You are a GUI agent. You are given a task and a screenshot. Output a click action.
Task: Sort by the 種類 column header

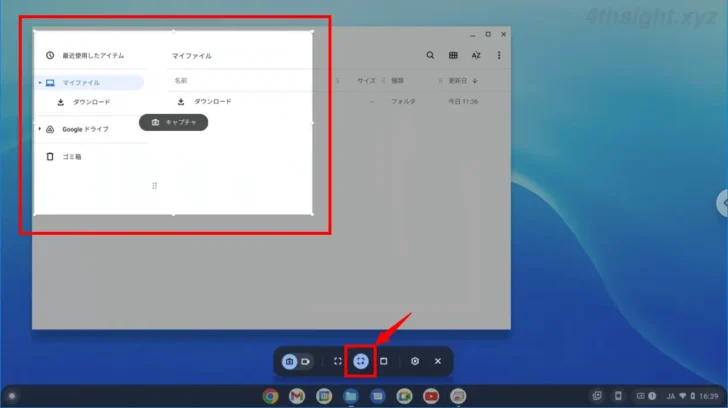(397, 81)
